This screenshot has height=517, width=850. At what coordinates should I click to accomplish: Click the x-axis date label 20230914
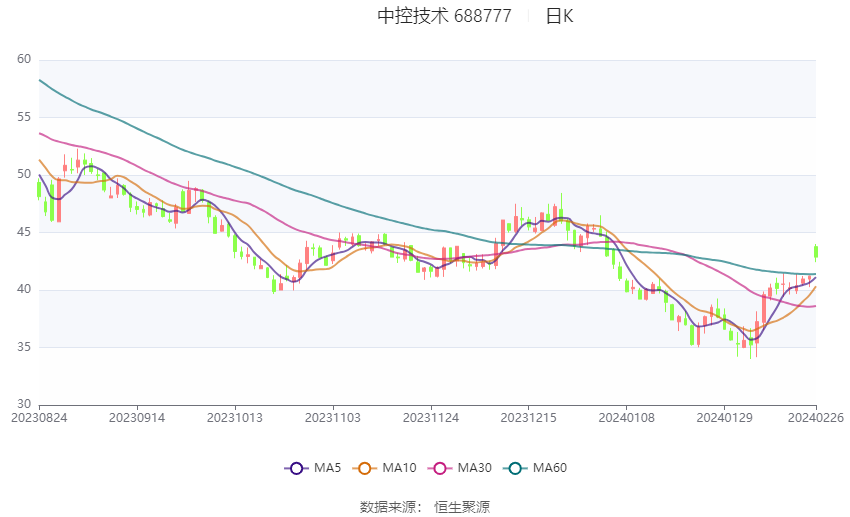137,418
